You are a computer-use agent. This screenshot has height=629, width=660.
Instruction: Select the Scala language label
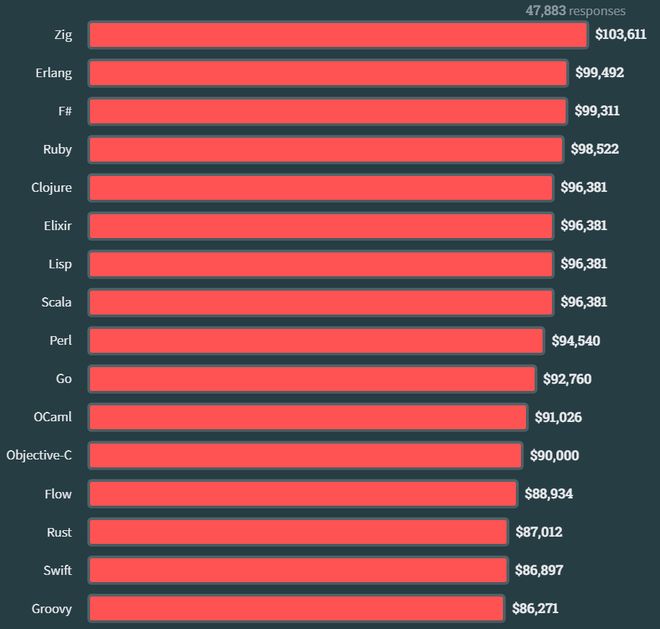56,302
